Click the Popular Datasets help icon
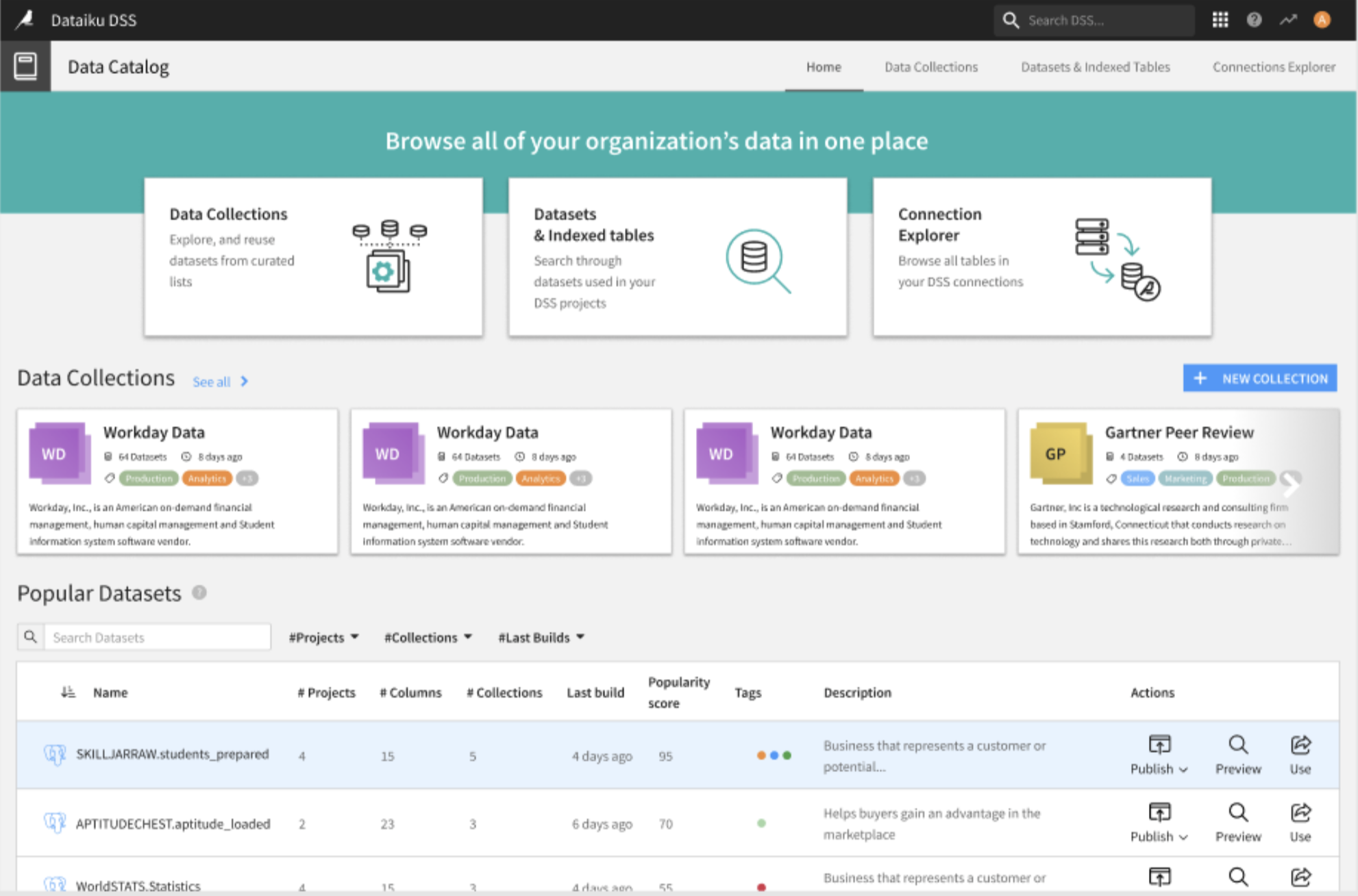The width and height of the screenshot is (1358, 896). (199, 593)
